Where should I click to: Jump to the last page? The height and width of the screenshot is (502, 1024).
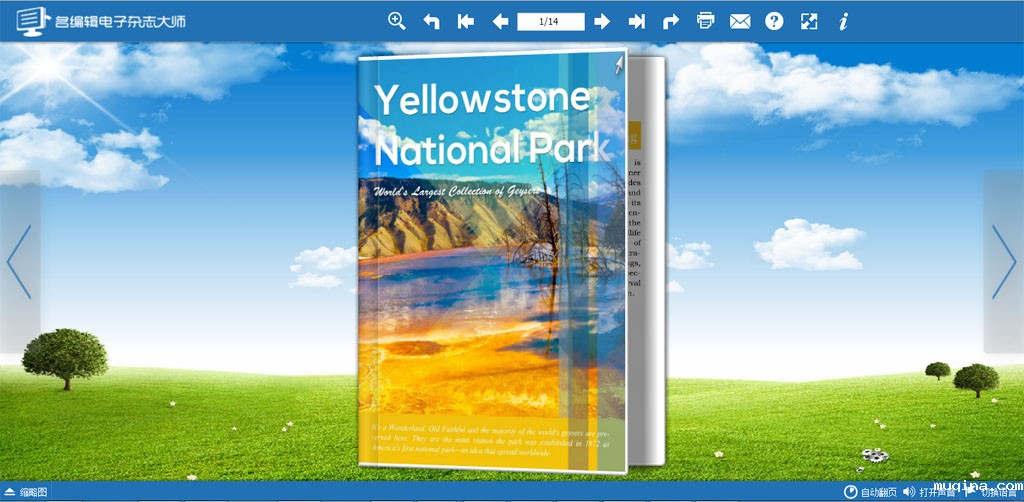[x=636, y=21]
